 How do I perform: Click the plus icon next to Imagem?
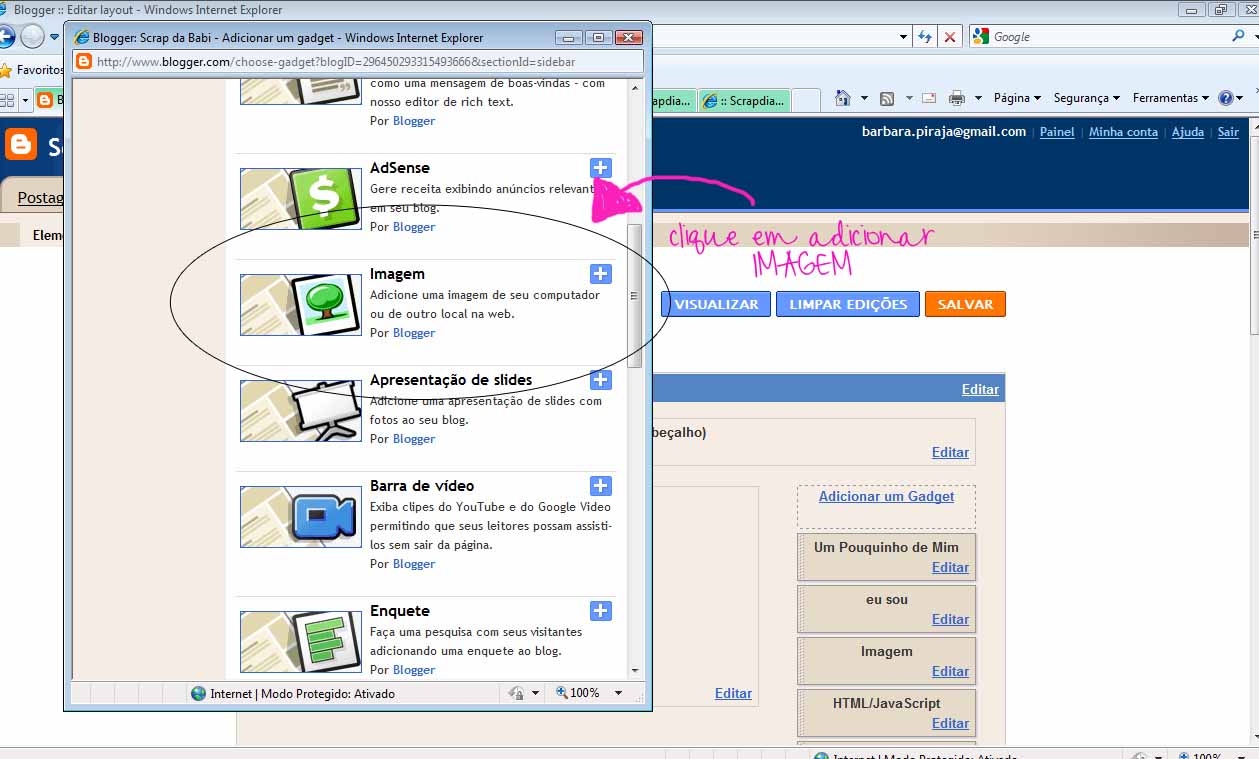pyautogui.click(x=600, y=274)
